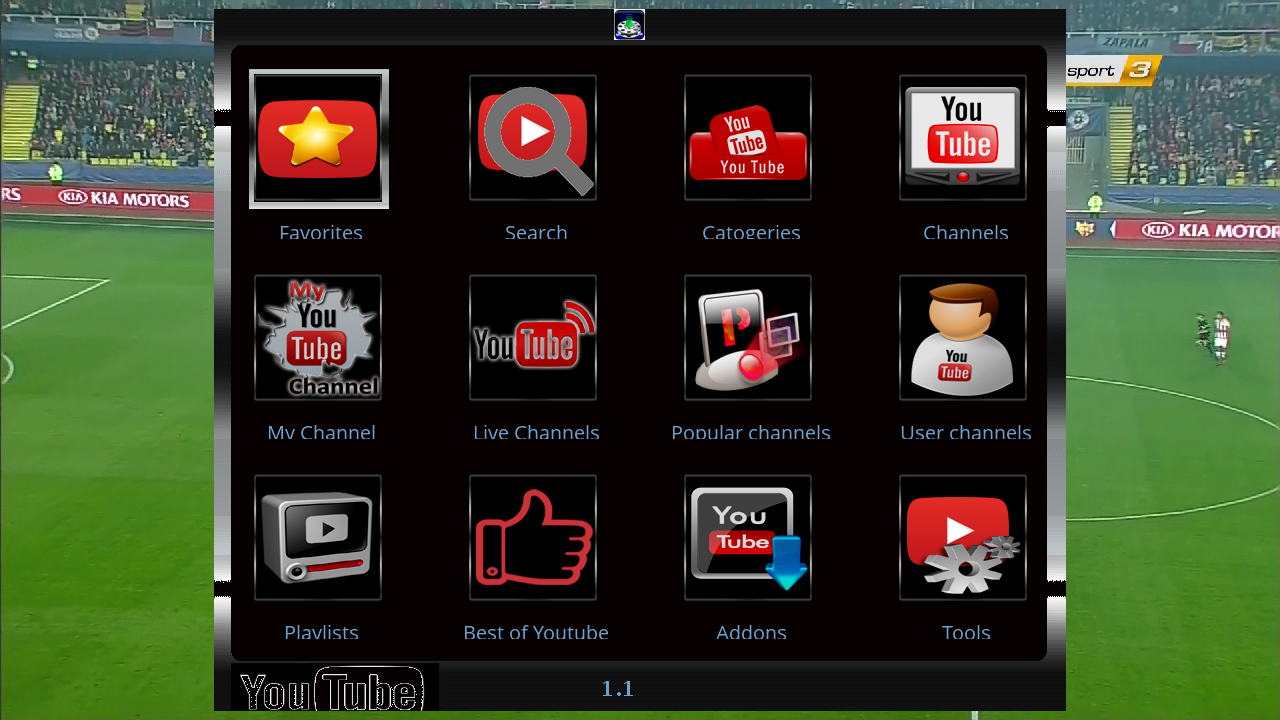Image resolution: width=1280 pixels, height=720 pixels.
Task: Click the YouTube logo at bottom left
Action: 335,688
